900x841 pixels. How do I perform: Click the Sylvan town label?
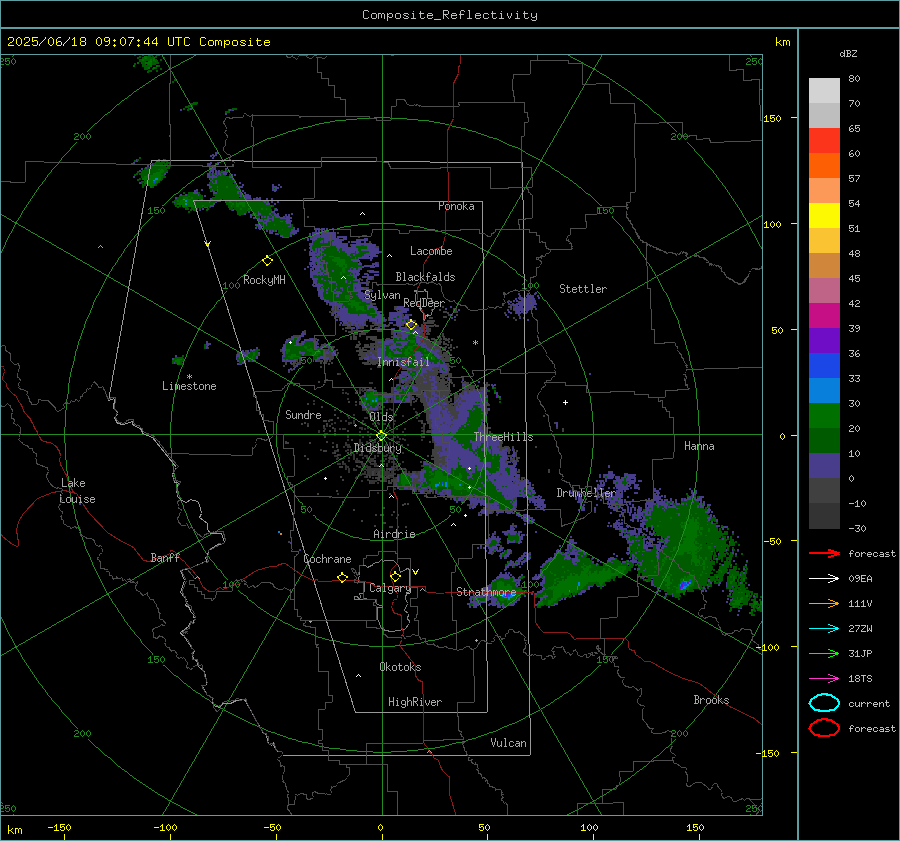click(382, 295)
